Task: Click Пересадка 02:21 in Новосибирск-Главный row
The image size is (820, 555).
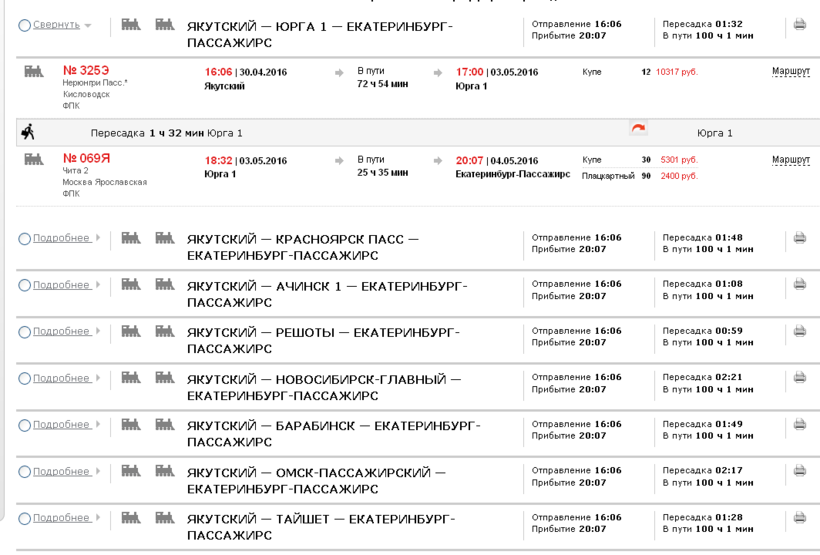Action: (702, 377)
